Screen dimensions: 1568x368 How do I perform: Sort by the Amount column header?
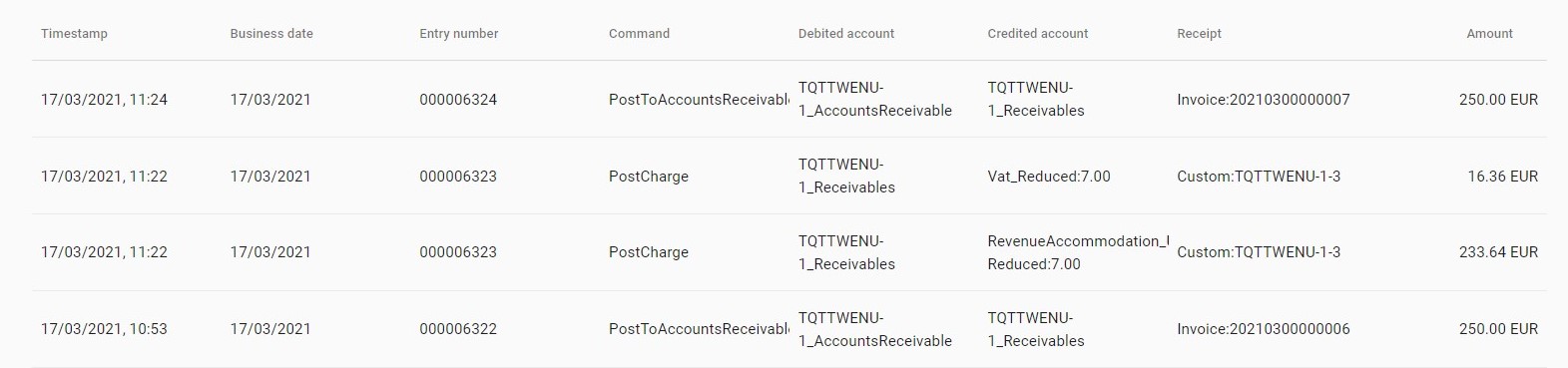pos(1489,33)
